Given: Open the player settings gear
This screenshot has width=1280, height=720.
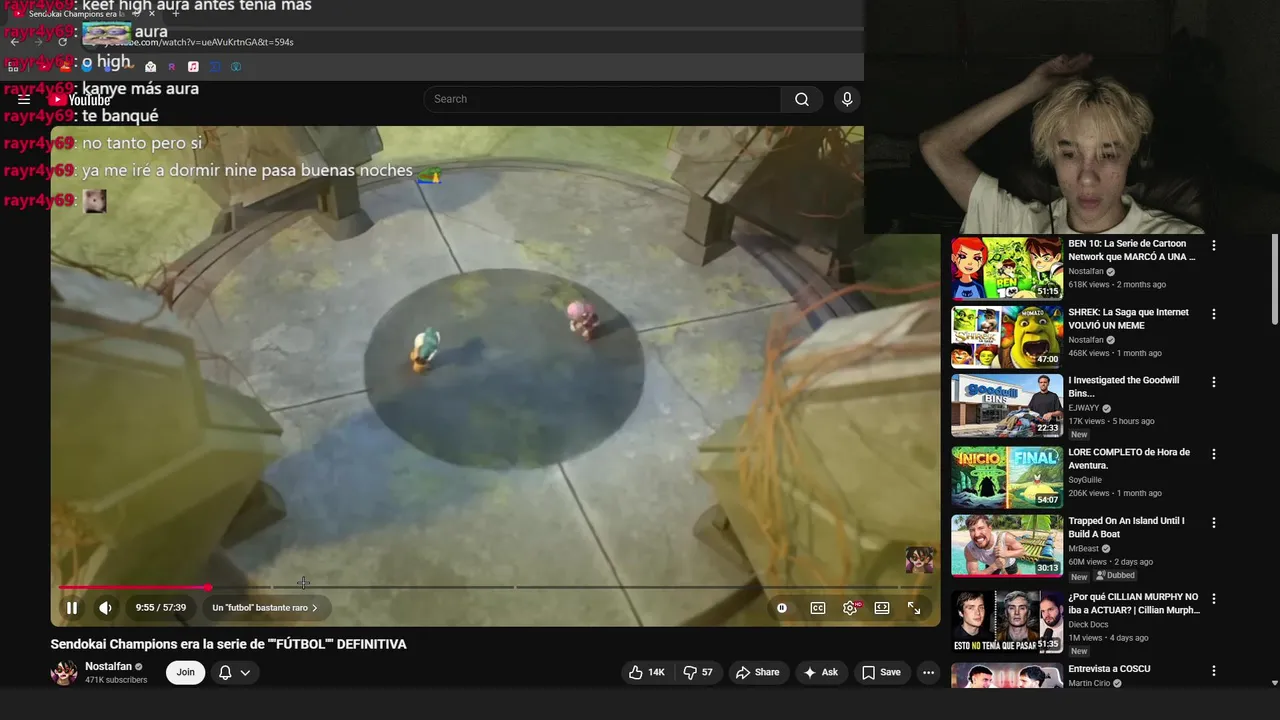Looking at the screenshot, I should click(850, 608).
